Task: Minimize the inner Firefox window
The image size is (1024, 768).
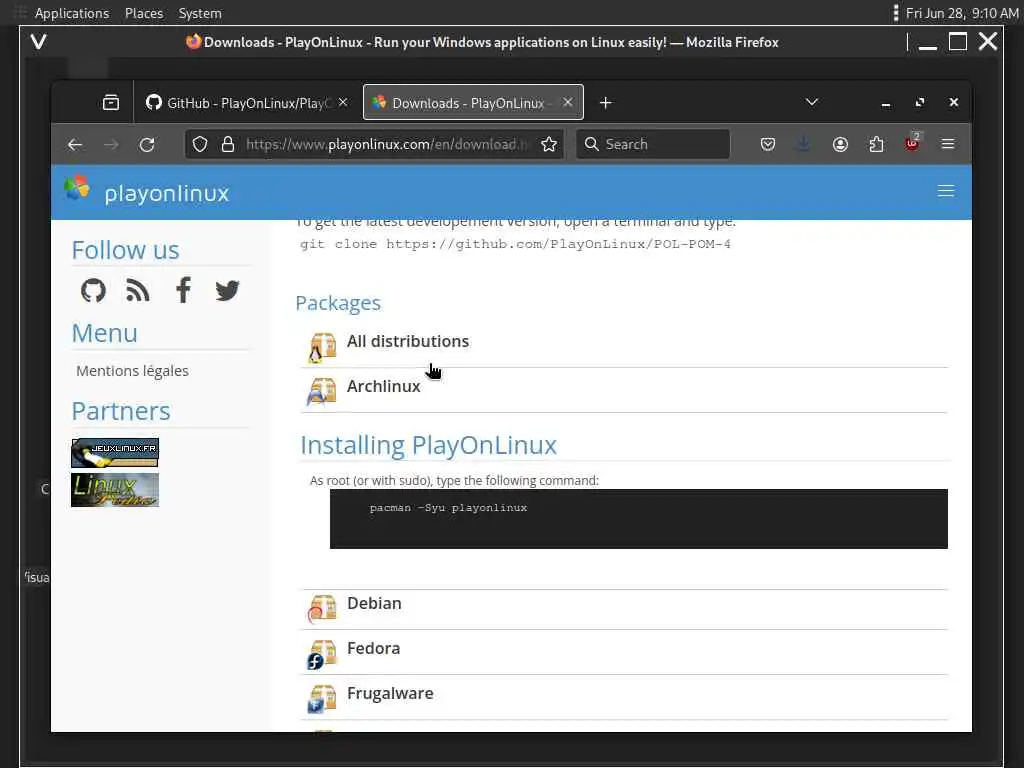Action: pyautogui.click(x=886, y=103)
